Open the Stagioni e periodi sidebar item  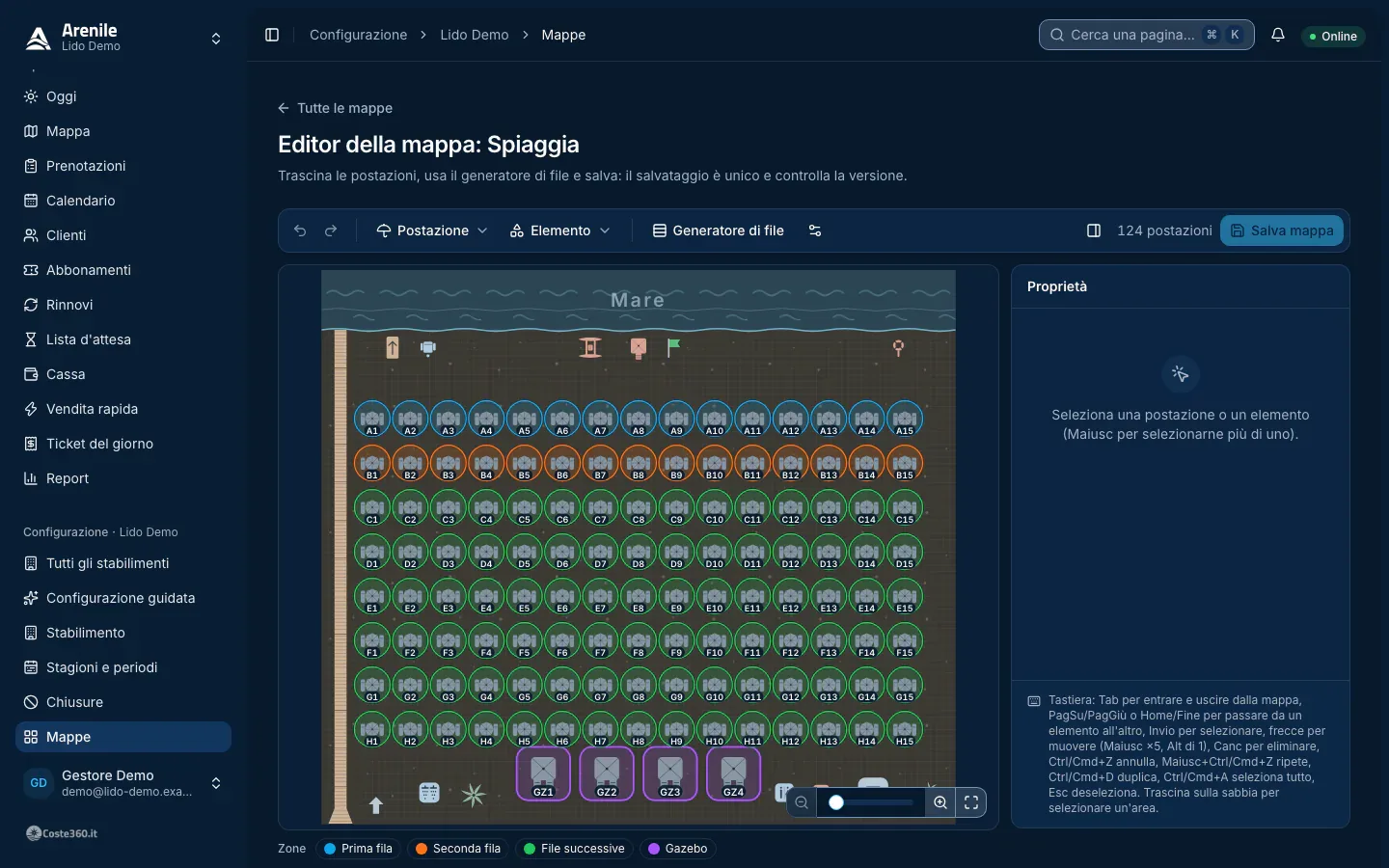coord(123,667)
